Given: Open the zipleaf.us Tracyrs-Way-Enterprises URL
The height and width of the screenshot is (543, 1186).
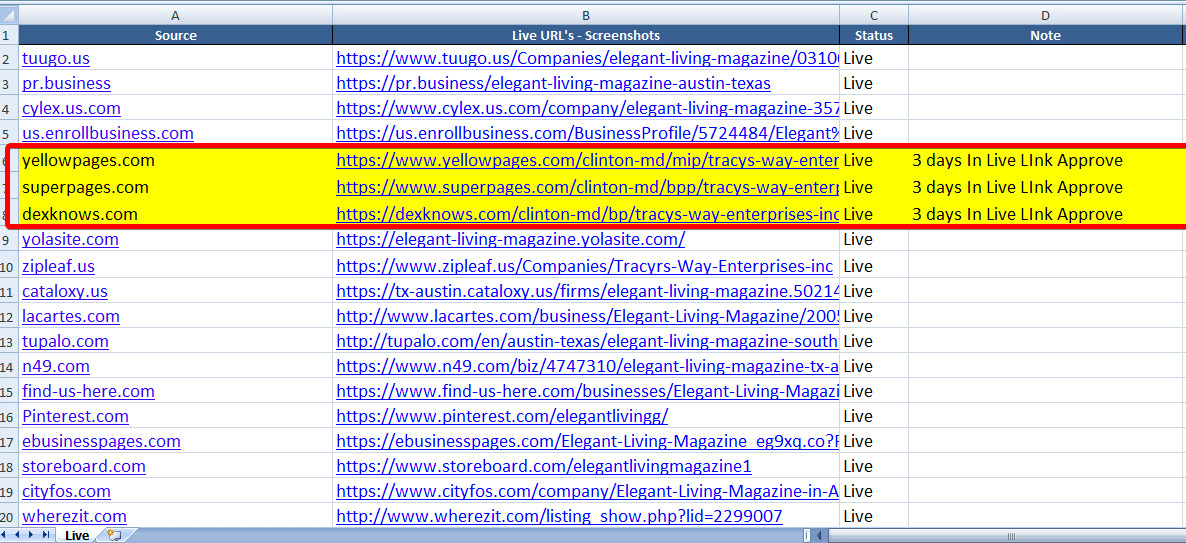Looking at the screenshot, I should click(584, 266).
